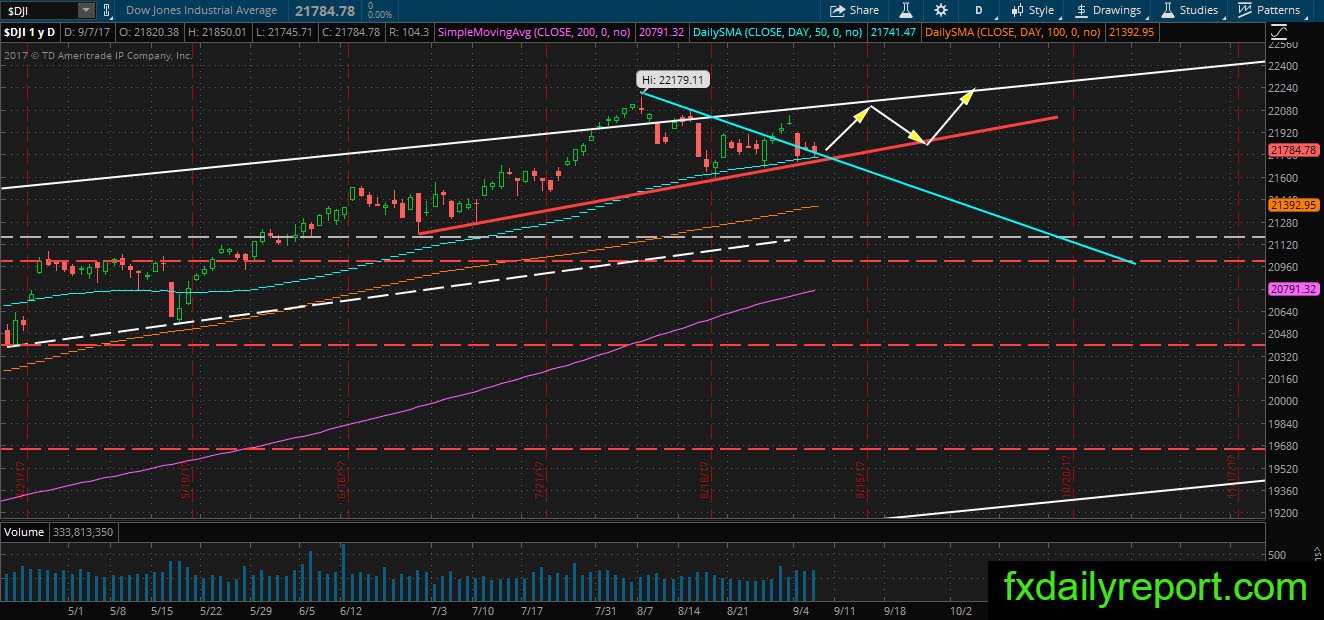The width and height of the screenshot is (1324, 620).
Task: Open chart settings gear icon
Action: pos(941,10)
